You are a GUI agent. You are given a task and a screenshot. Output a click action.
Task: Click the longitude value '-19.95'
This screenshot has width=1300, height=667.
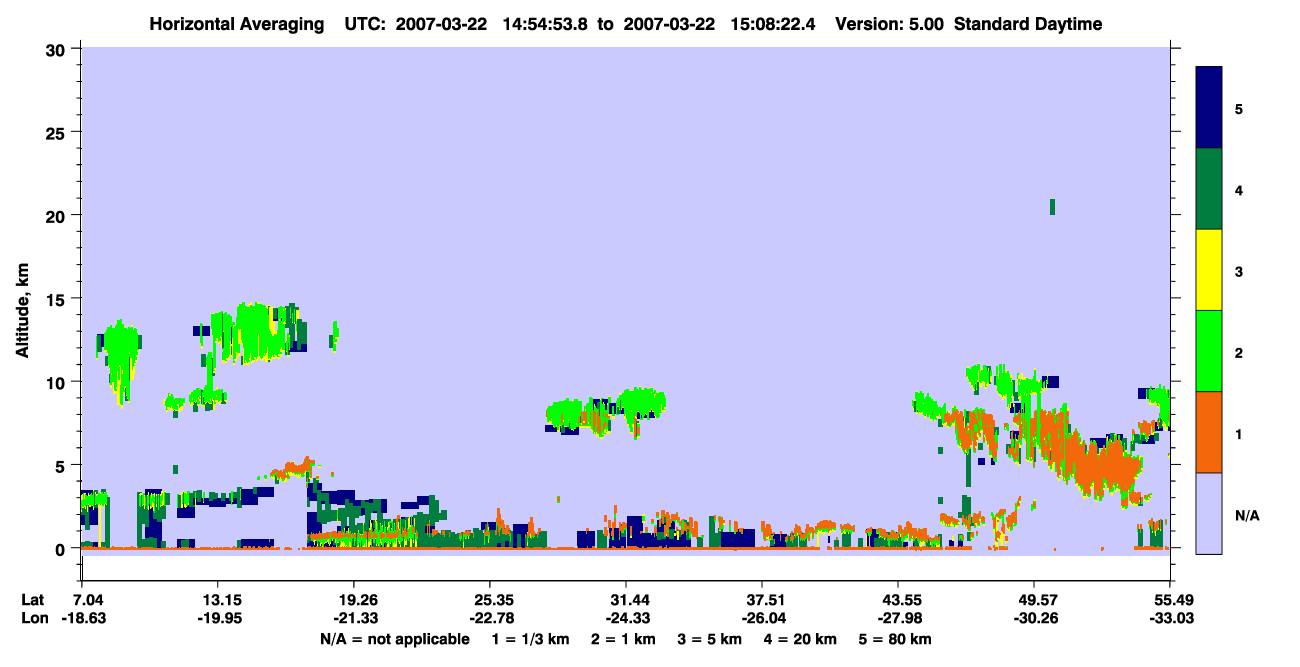click(x=218, y=618)
